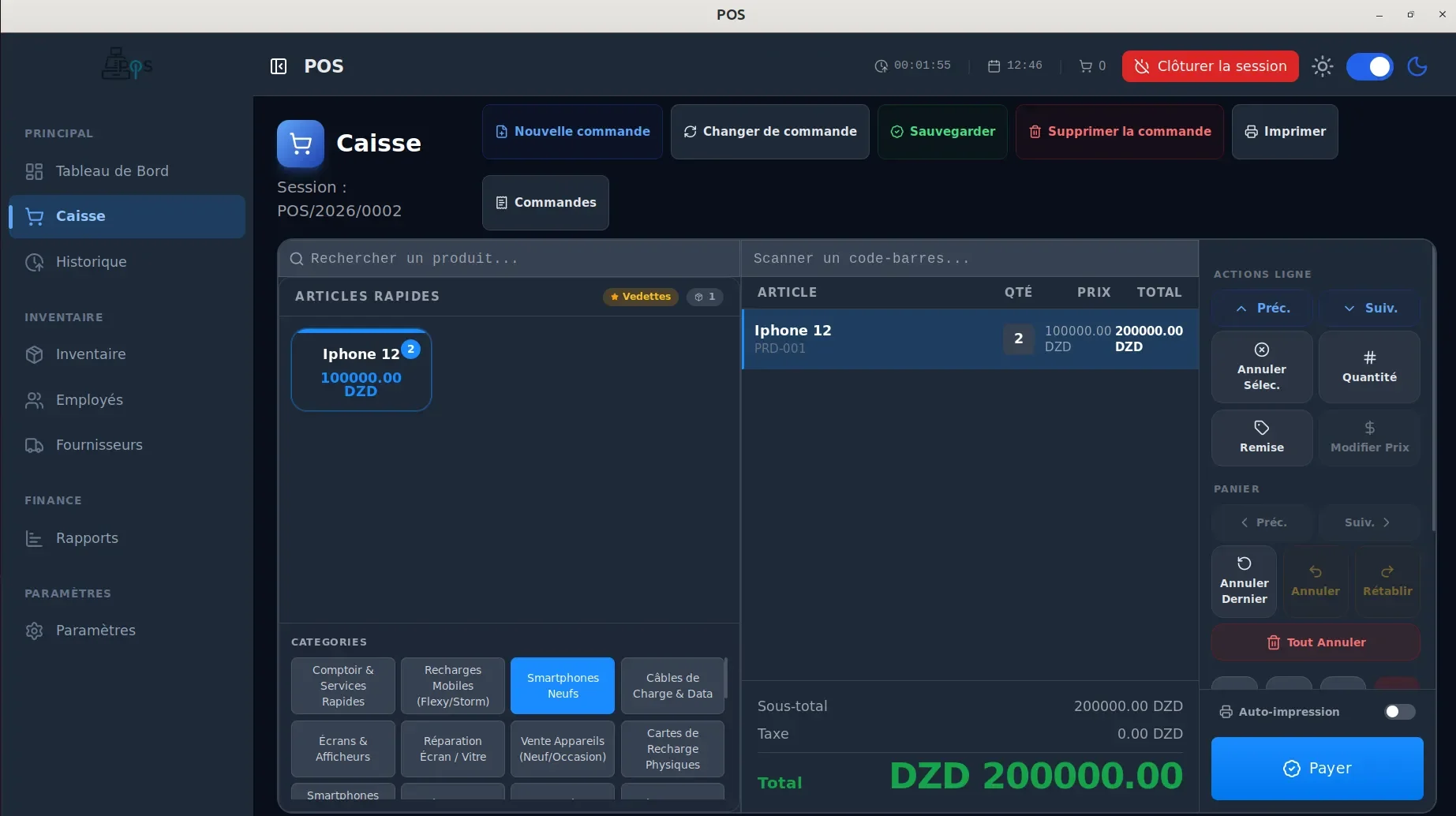The image size is (1456, 816).
Task: Open Historique from the sidebar
Action: click(127, 262)
